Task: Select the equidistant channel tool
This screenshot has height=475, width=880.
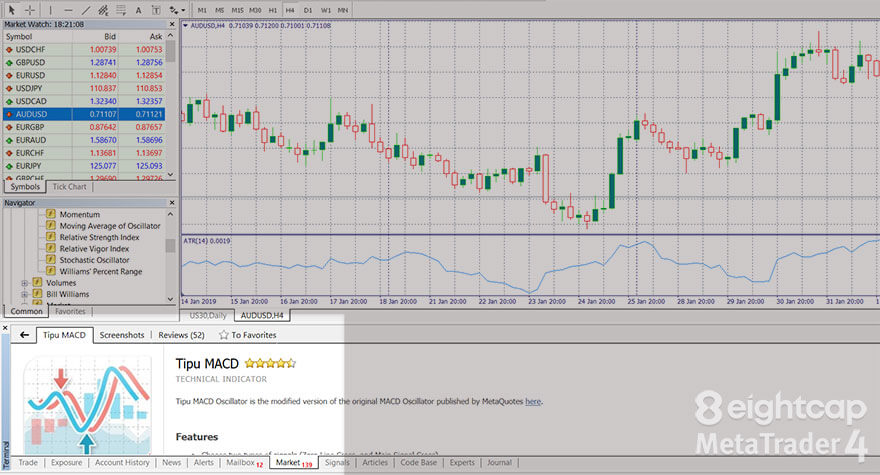Action: [x=103, y=10]
